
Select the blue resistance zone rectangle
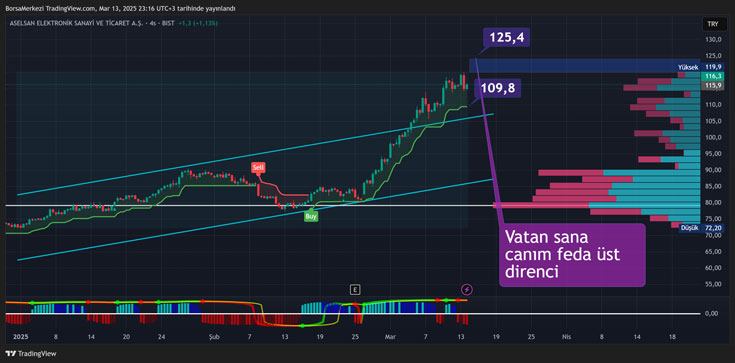click(584, 65)
